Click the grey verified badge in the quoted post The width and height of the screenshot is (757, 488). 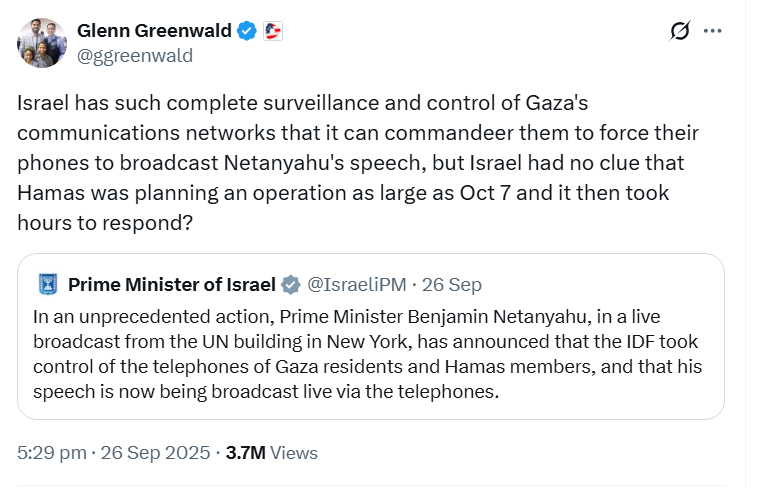click(x=291, y=285)
